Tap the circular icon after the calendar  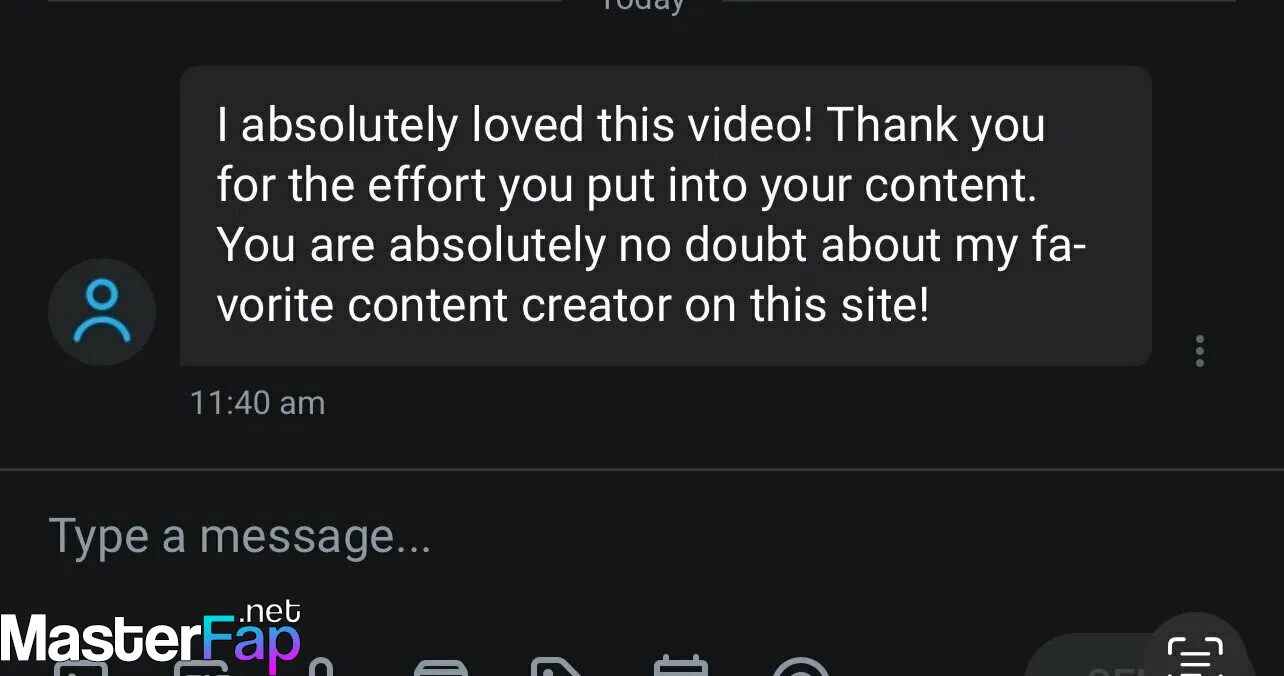pos(801,667)
